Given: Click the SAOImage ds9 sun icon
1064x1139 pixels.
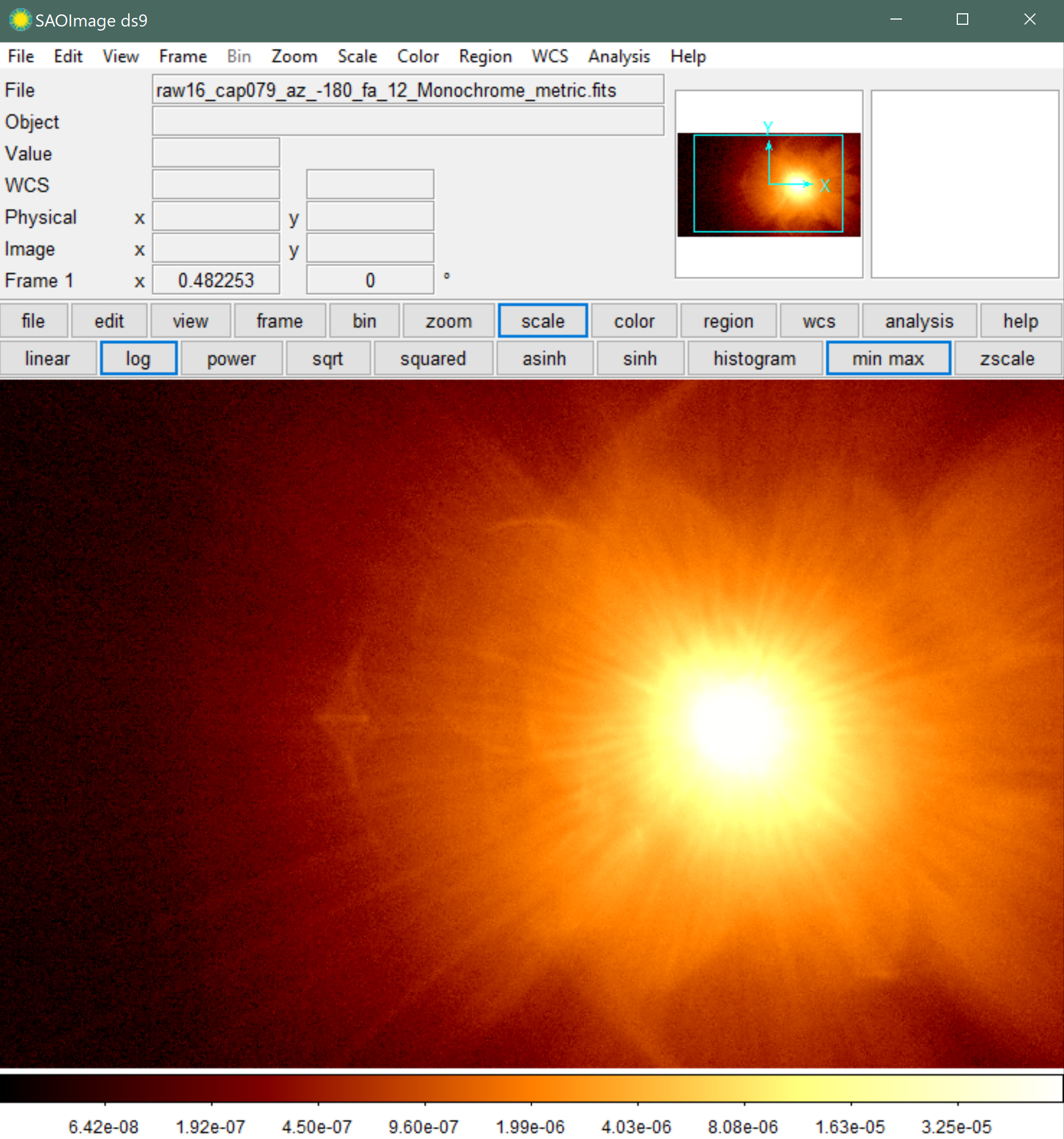Looking at the screenshot, I should pyautogui.click(x=20, y=20).
